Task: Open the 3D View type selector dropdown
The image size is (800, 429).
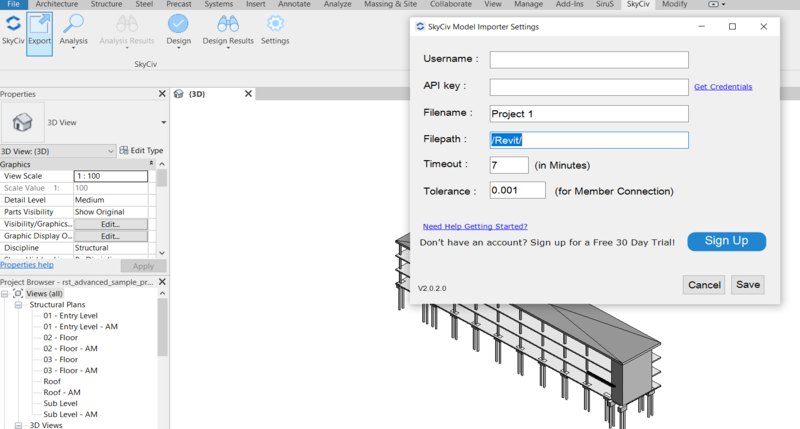Action: [163, 122]
